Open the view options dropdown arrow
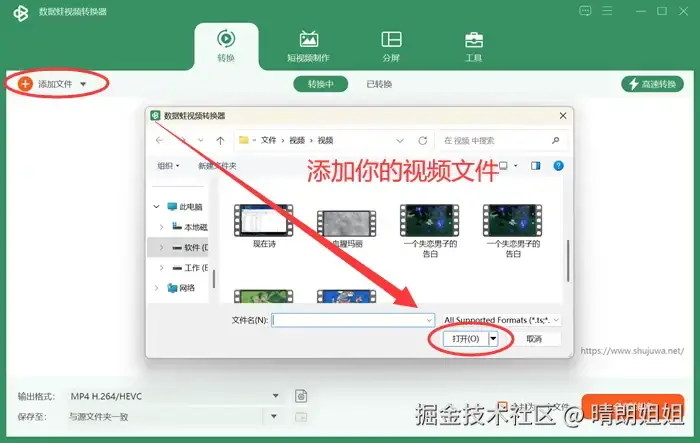 tap(516, 166)
